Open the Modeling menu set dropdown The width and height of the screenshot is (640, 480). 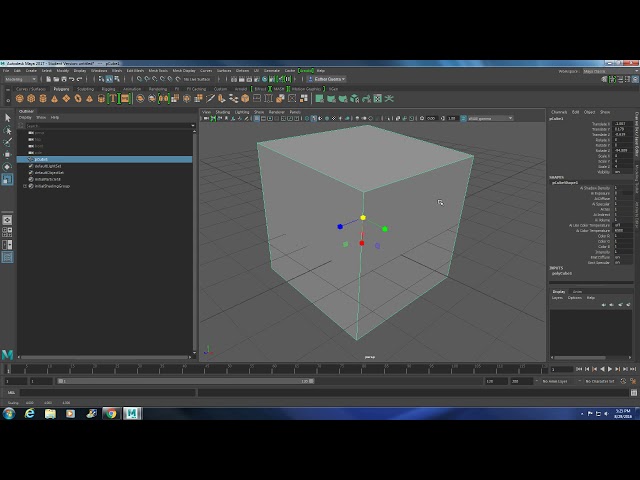point(20,79)
